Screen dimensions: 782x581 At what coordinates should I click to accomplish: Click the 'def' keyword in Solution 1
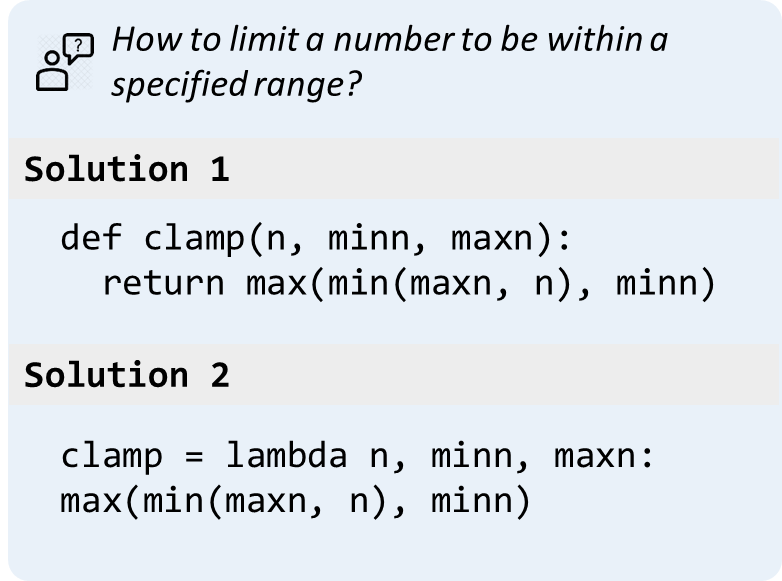(92, 238)
